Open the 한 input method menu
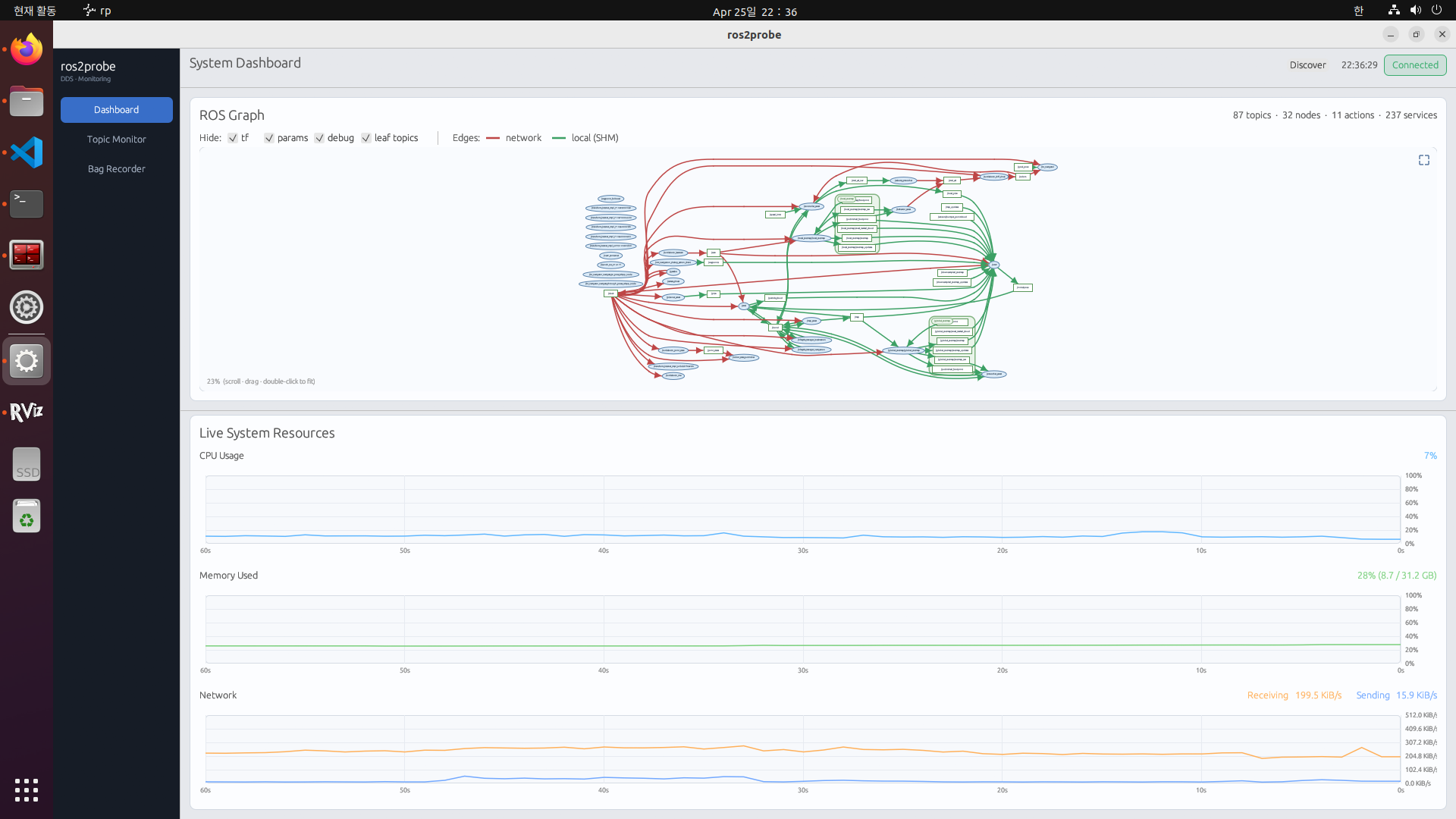 click(1357, 10)
